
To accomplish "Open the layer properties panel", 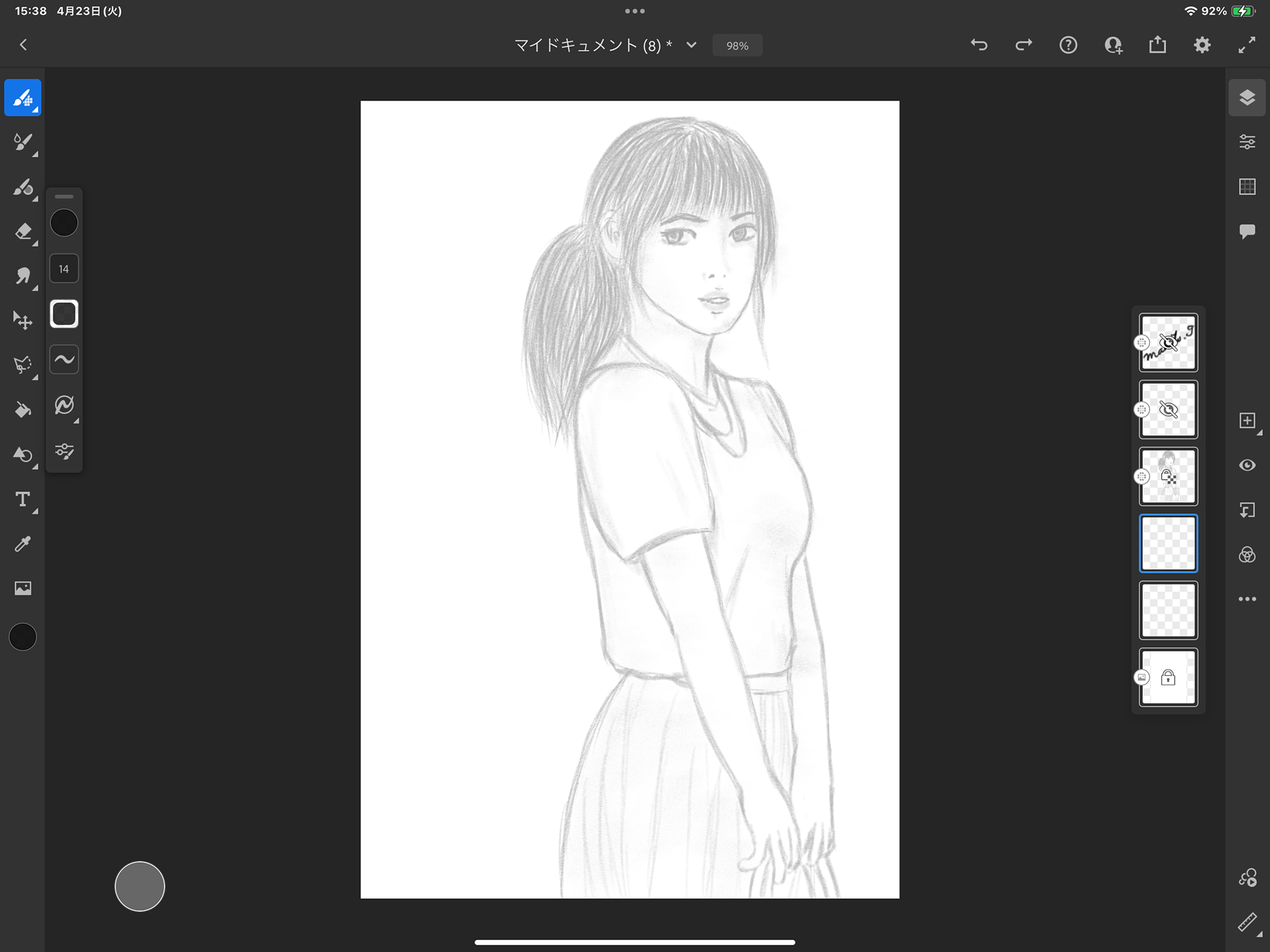I will 1247,142.
